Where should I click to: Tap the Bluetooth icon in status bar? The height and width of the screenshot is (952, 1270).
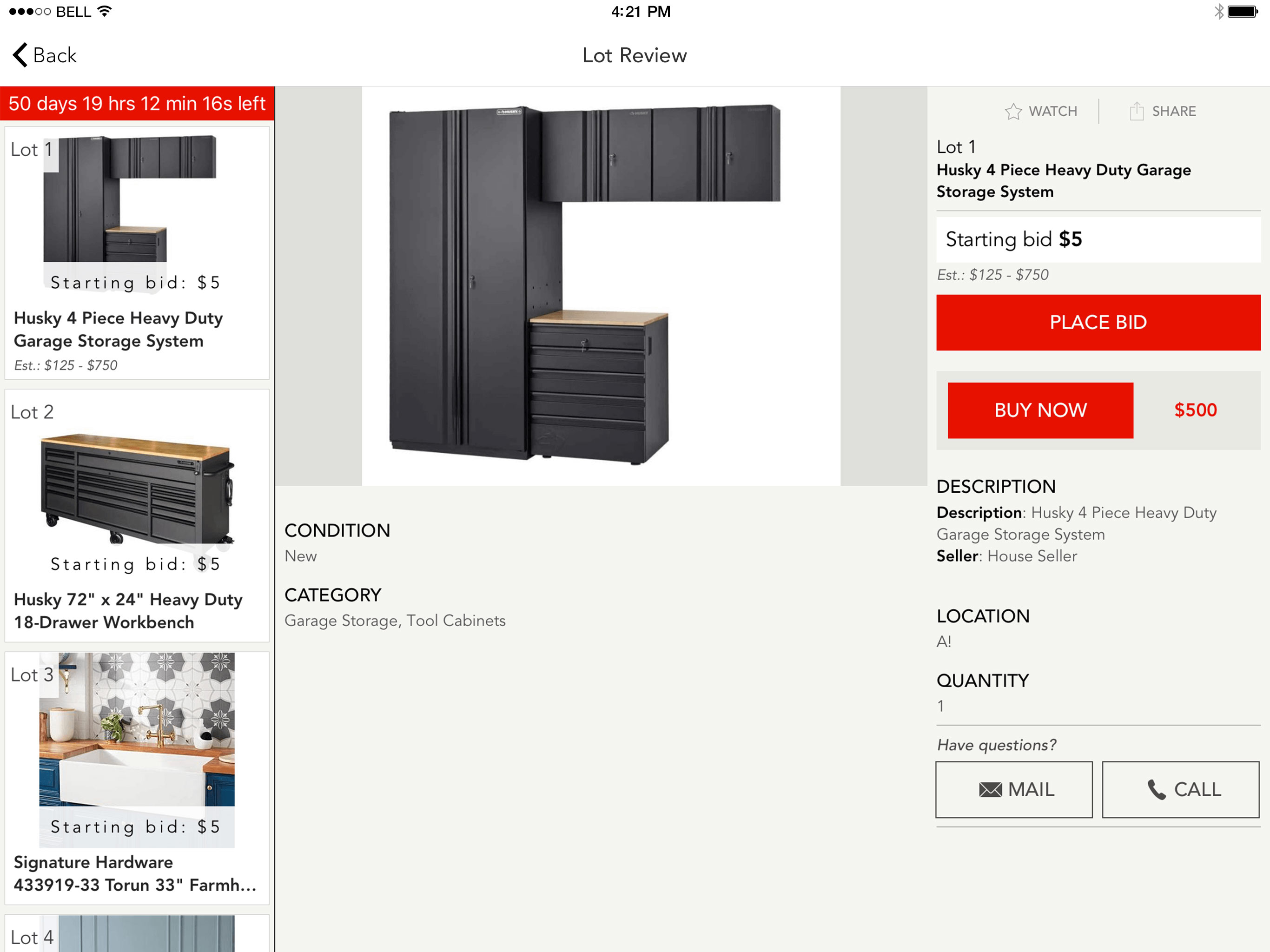point(1218,12)
